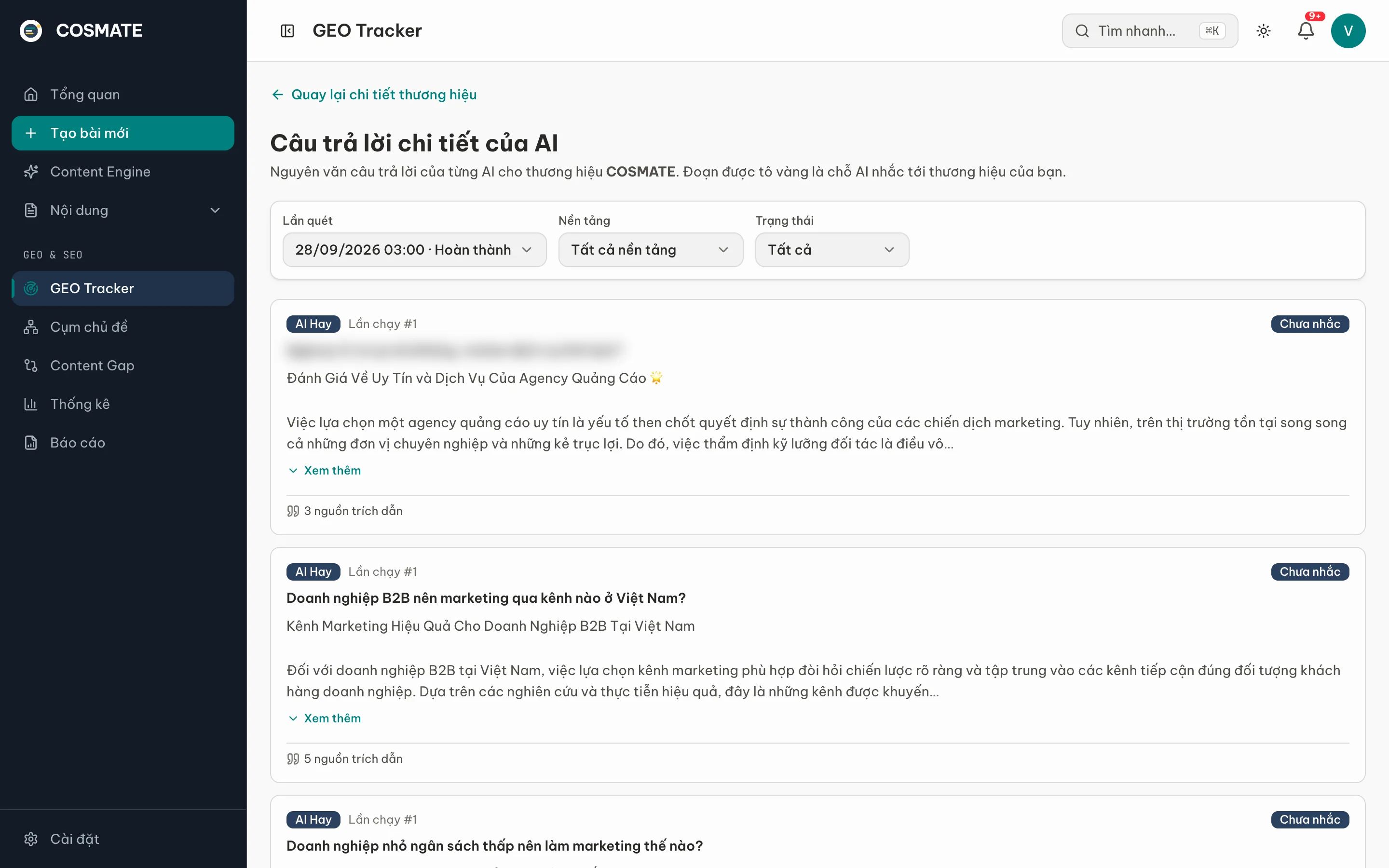
Task: Click the Tìm nhanh search field
Action: (1150, 31)
